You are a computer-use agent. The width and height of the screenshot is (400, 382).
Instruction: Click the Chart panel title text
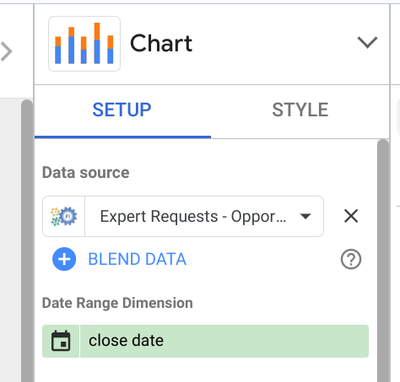161,43
